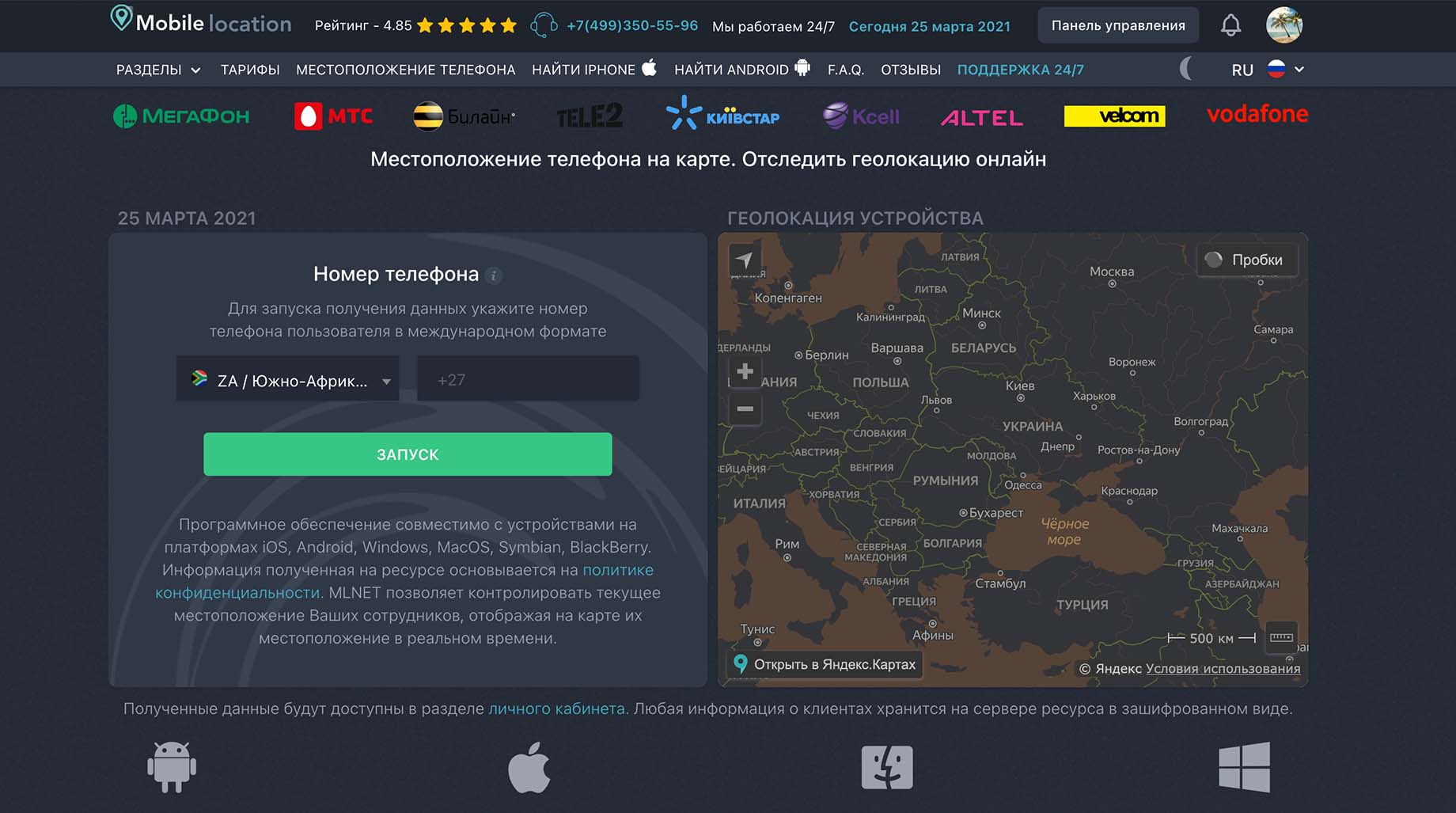The height and width of the screenshot is (813, 1456).
Task: Click the Windows platform icon
Action: tap(1245, 766)
